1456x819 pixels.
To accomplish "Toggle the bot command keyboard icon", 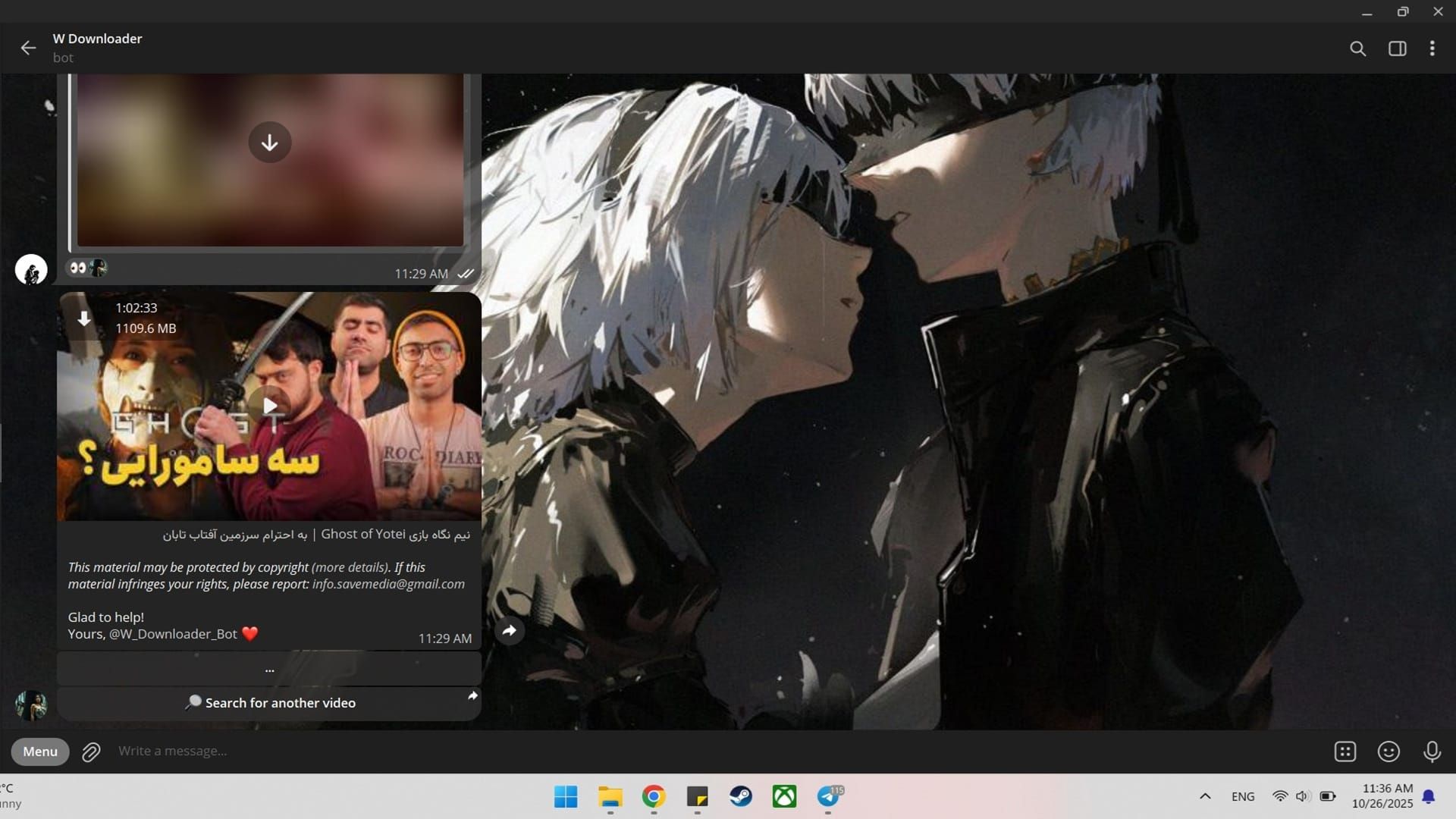I will click(x=1345, y=752).
